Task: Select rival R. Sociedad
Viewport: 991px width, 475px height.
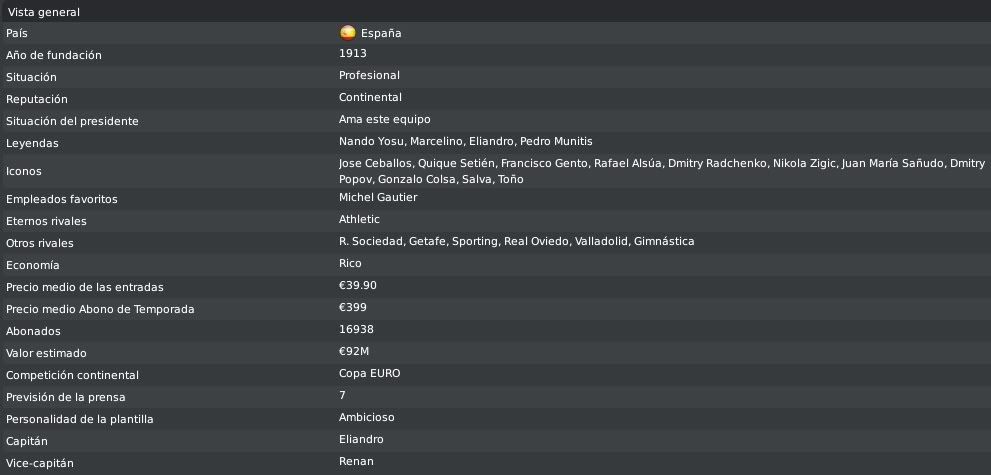Action: [371, 241]
